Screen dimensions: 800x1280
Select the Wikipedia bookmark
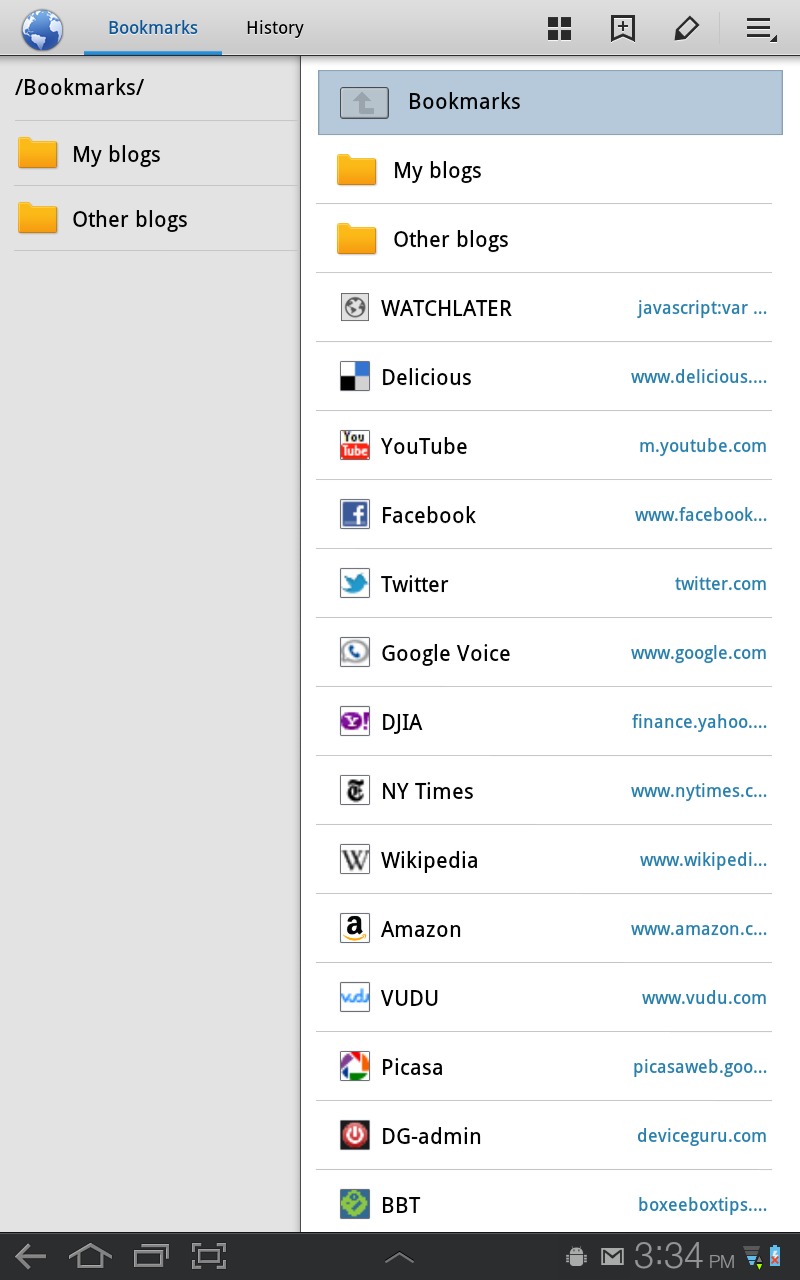(544, 860)
